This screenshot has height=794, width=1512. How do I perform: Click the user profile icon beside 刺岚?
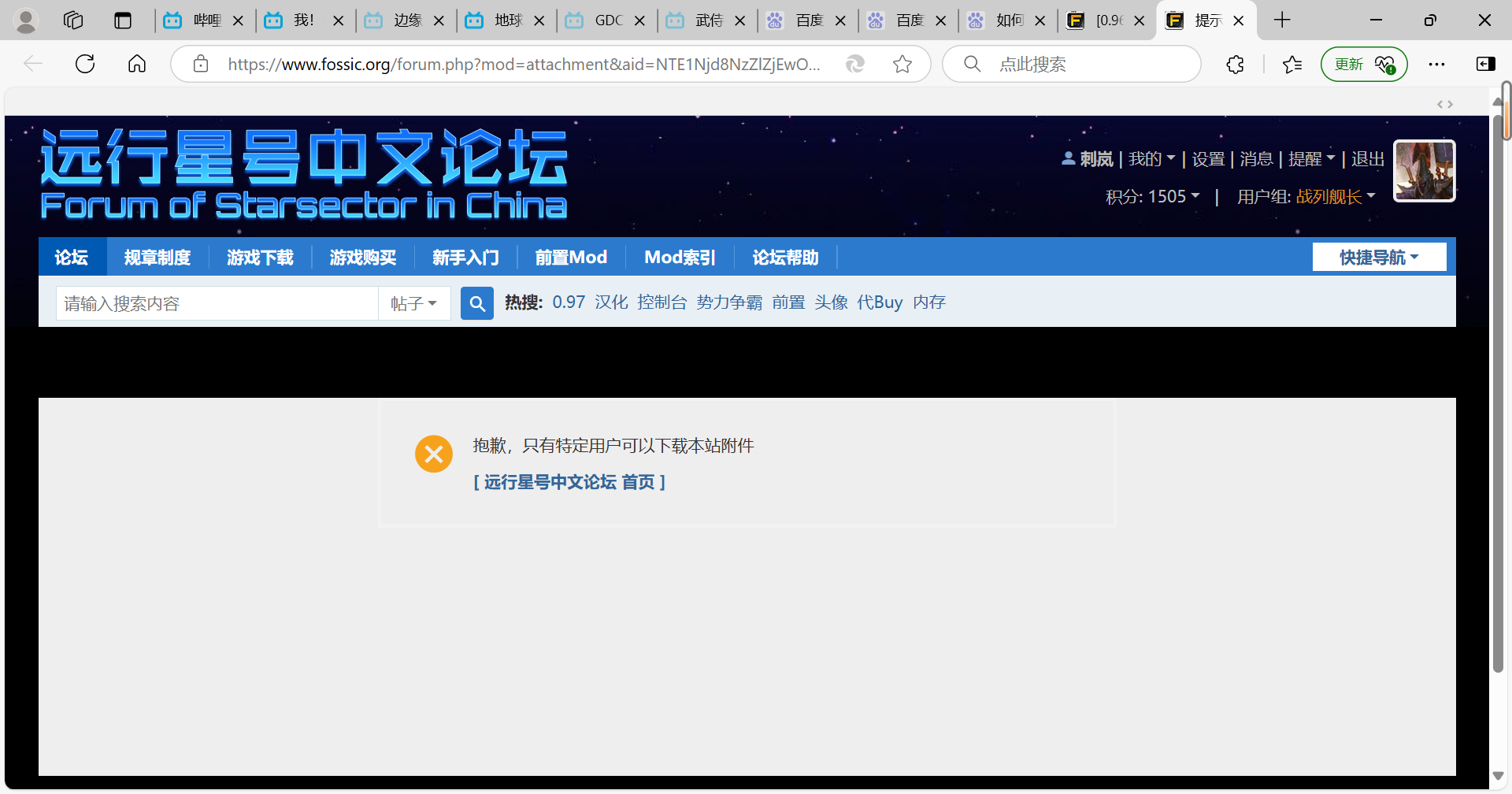click(1068, 158)
